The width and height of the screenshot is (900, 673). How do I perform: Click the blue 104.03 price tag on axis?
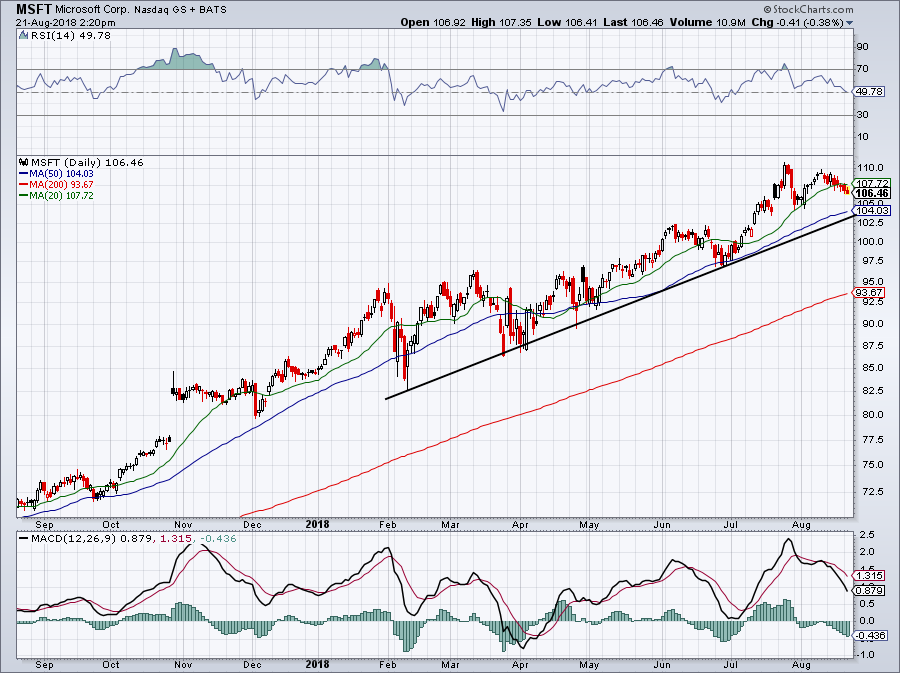coord(872,211)
